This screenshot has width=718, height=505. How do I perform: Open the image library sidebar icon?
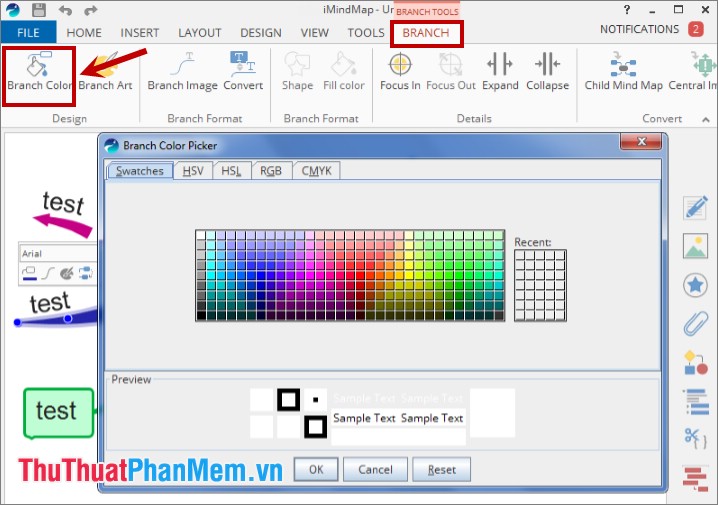point(695,246)
